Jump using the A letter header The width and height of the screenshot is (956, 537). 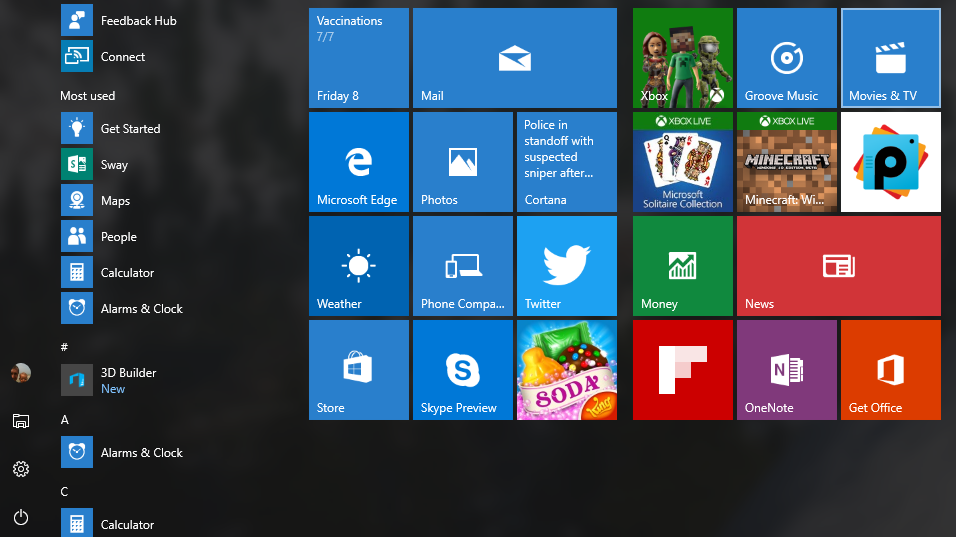coord(64,419)
